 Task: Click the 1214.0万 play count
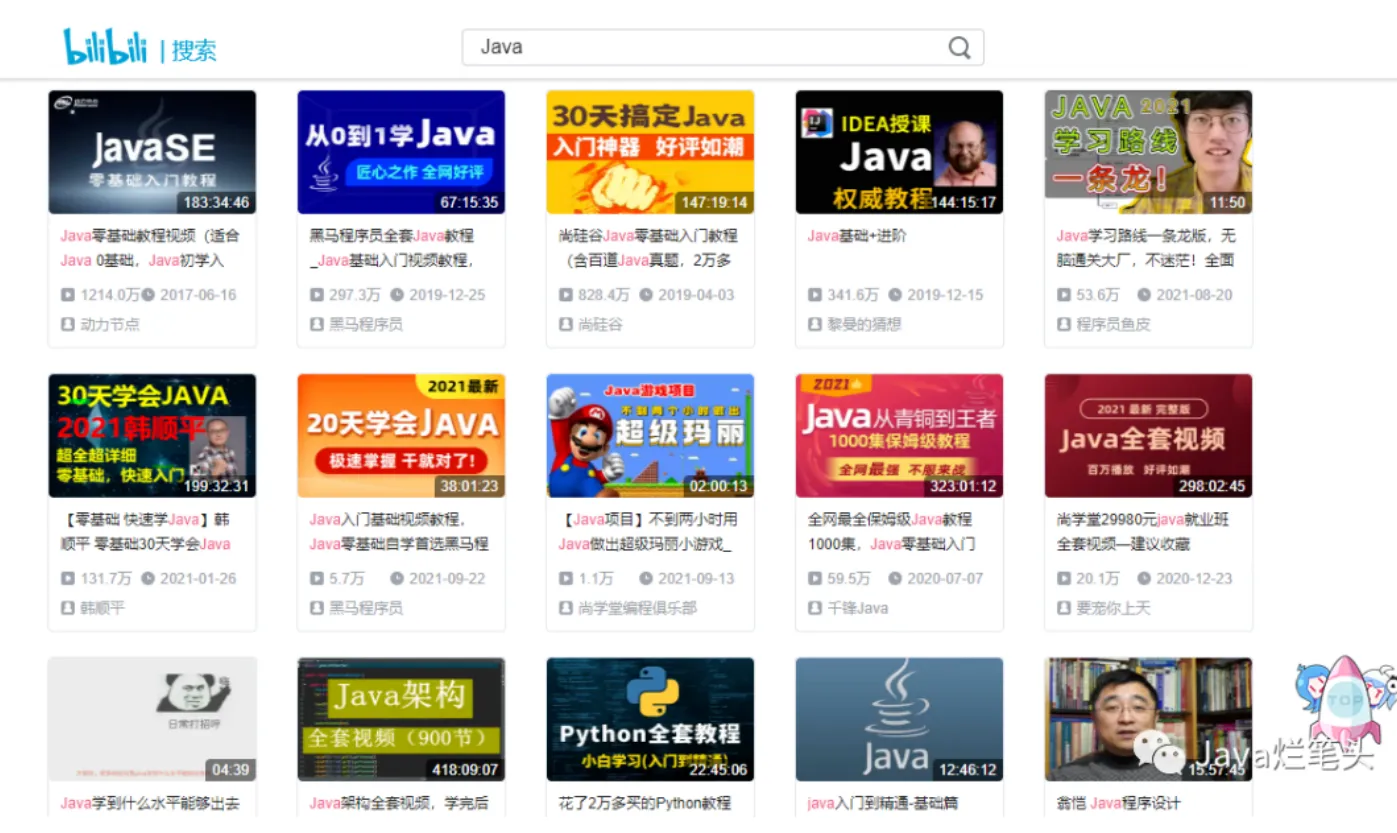pos(110,295)
